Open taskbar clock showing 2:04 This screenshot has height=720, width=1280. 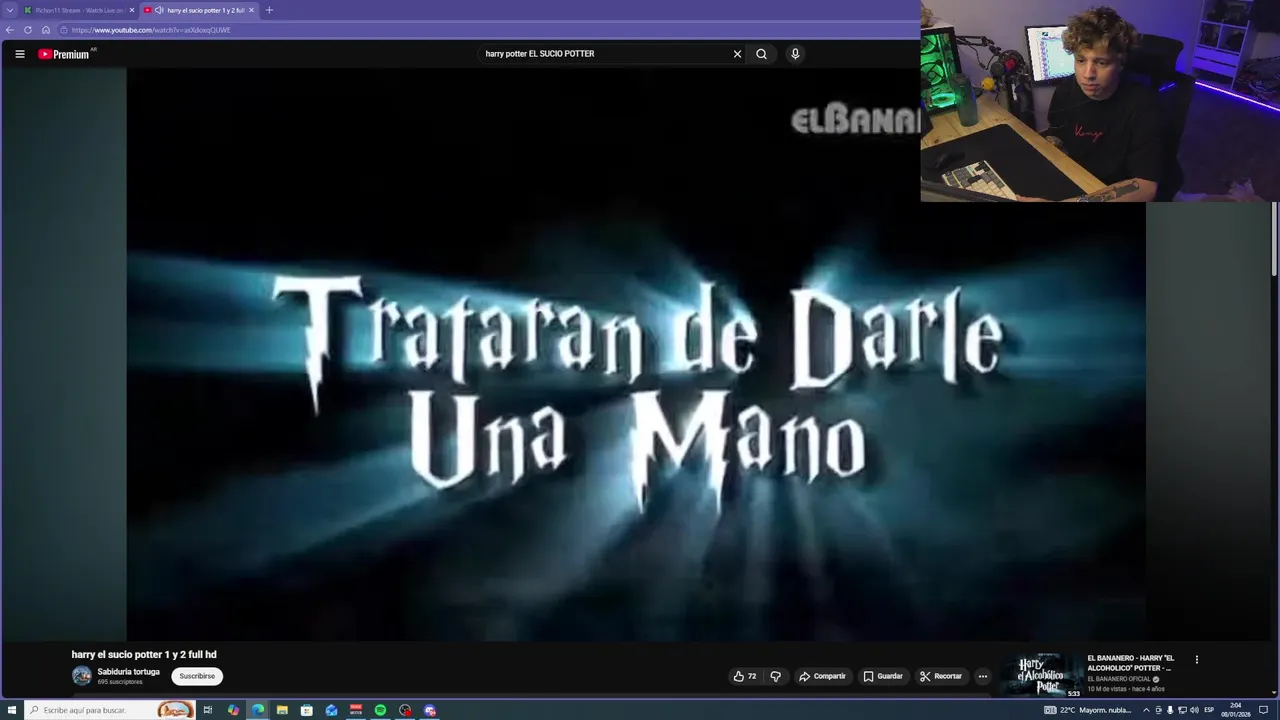(1236, 710)
